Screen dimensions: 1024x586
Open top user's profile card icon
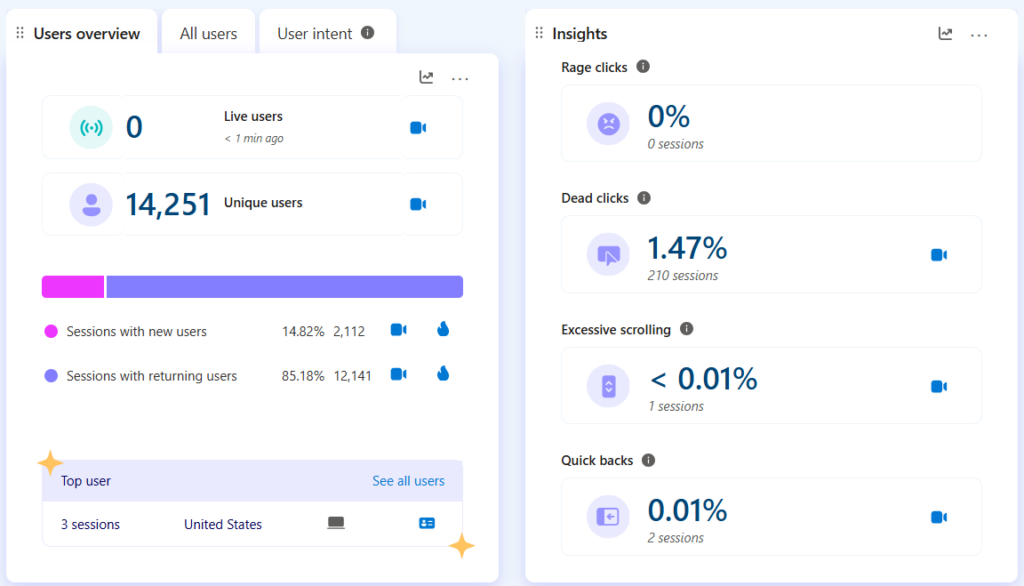(427, 524)
